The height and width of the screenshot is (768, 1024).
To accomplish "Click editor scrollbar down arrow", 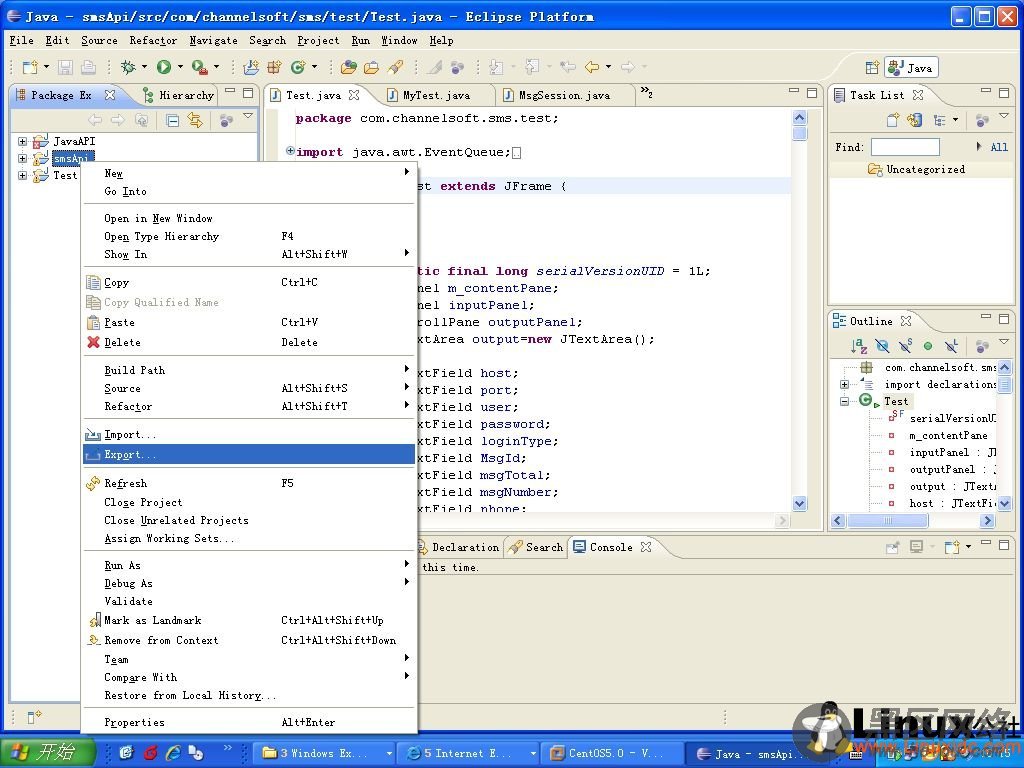I will click(x=799, y=504).
